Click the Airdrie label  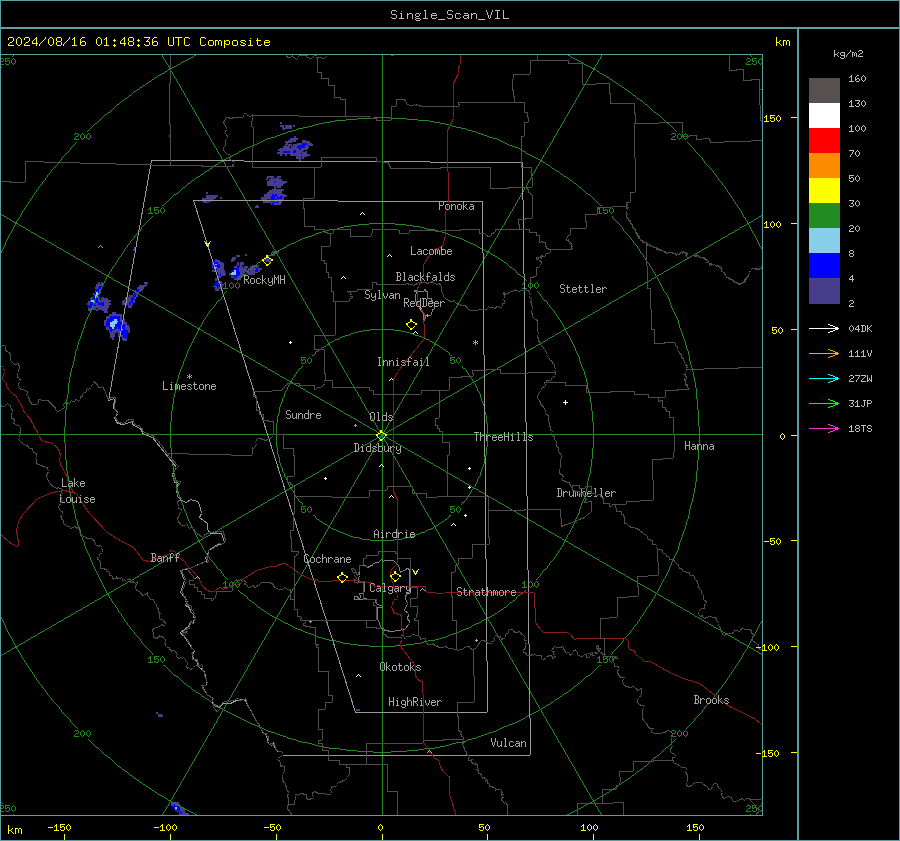click(x=394, y=534)
